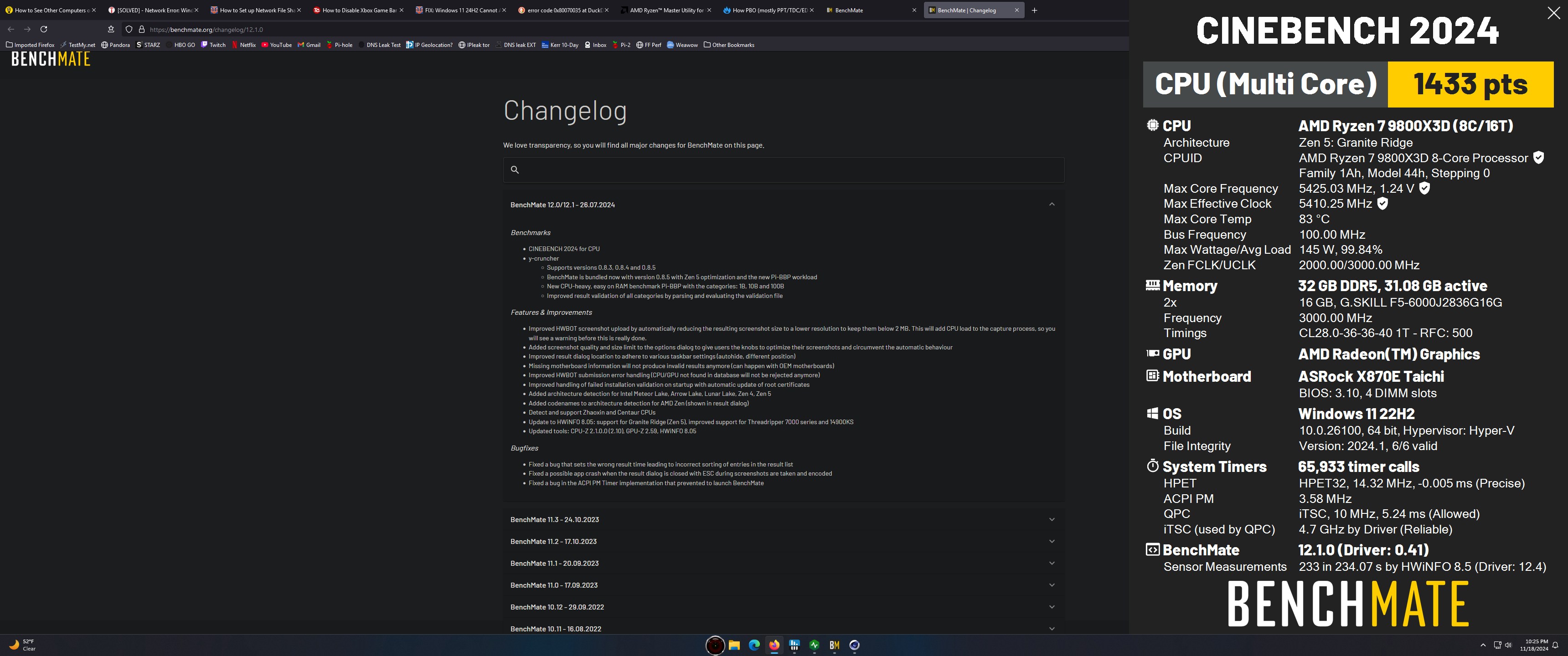The width and height of the screenshot is (1568, 656).
Task: Open weather widget showing 52°F Clear
Action: click(22, 645)
